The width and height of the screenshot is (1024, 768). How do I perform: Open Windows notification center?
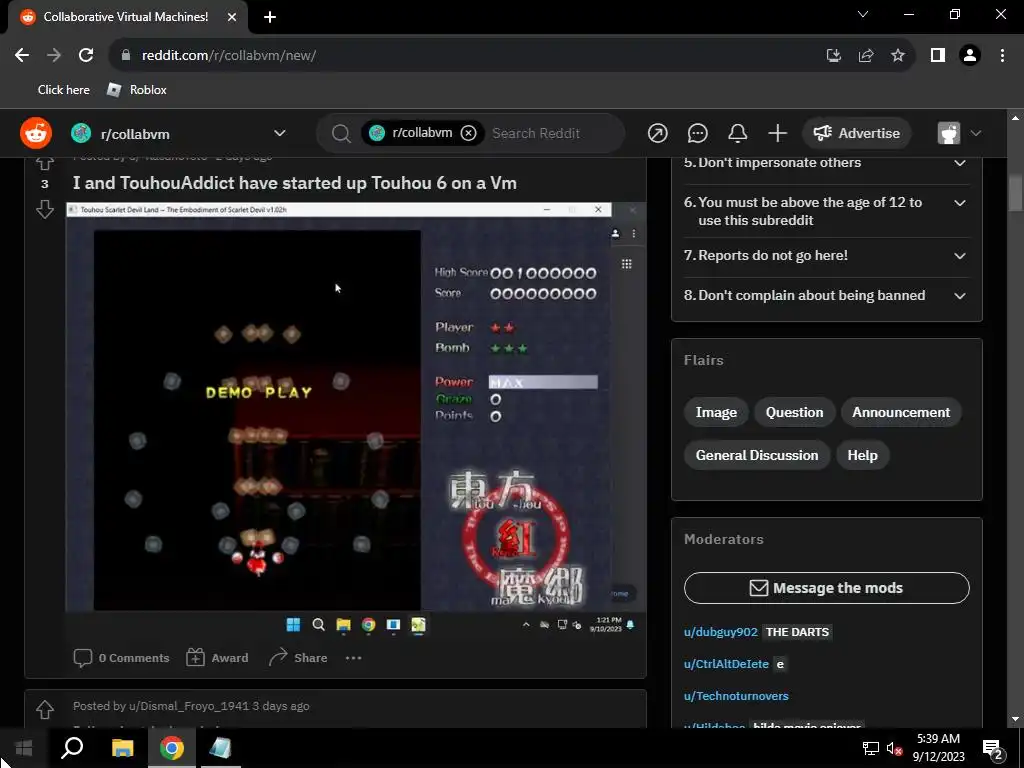pyautogui.click(x=993, y=748)
